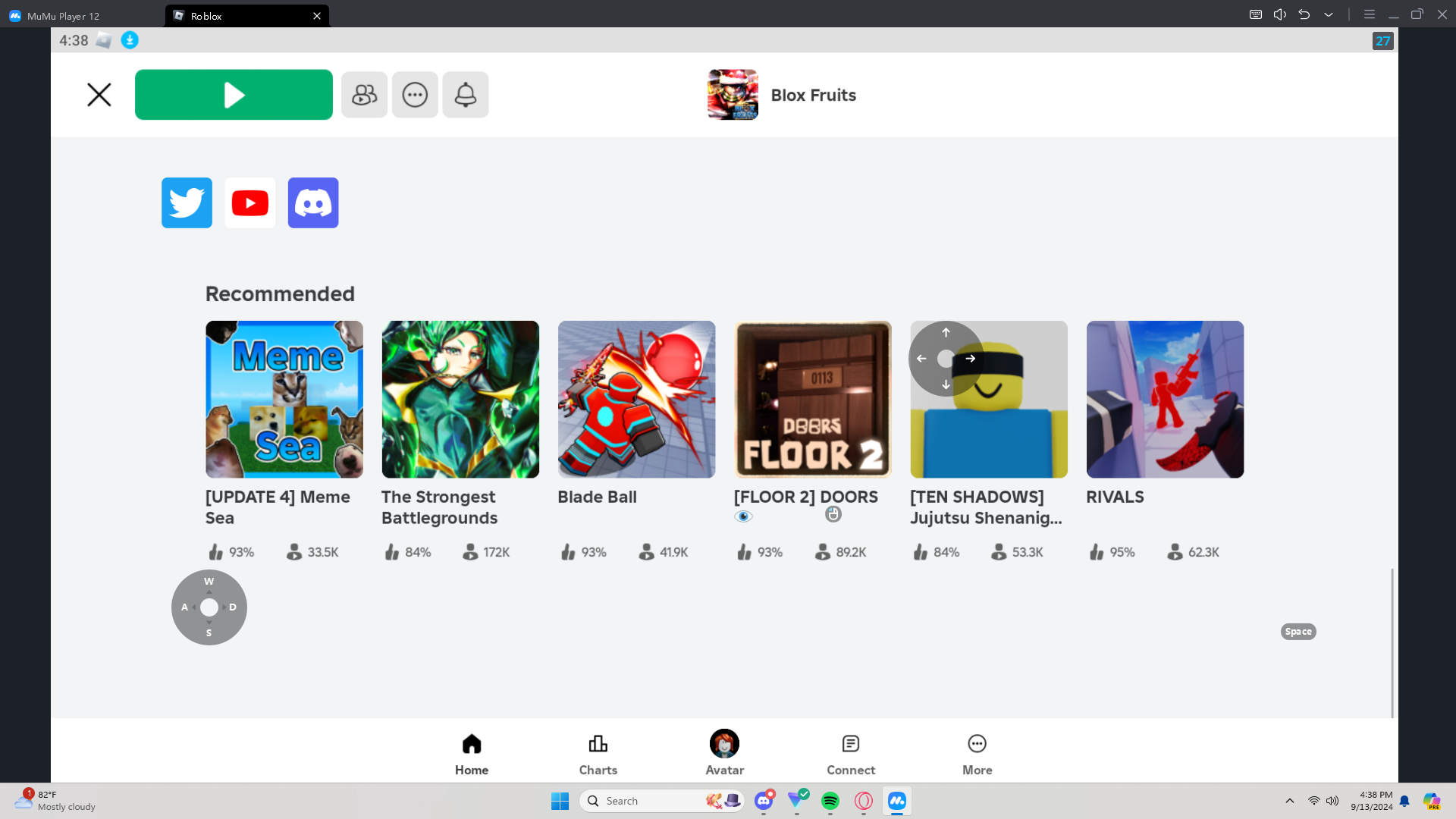Open the Blade Ball thumbnail

(636, 399)
